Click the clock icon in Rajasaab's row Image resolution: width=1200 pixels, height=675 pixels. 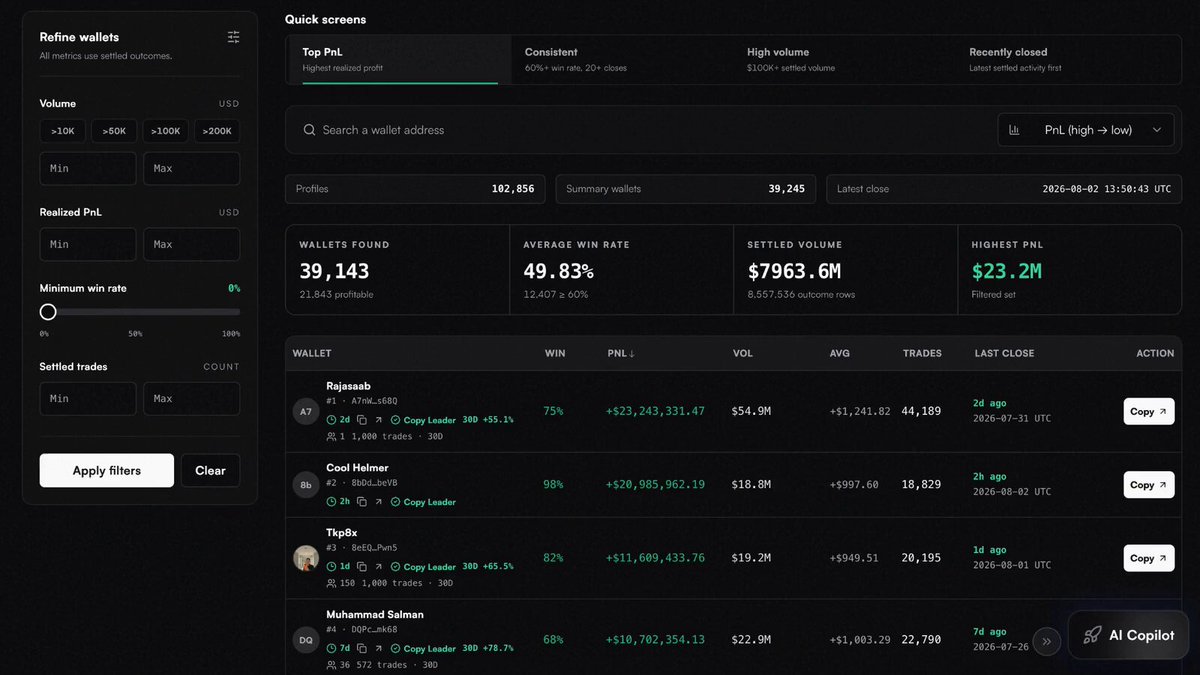332,420
